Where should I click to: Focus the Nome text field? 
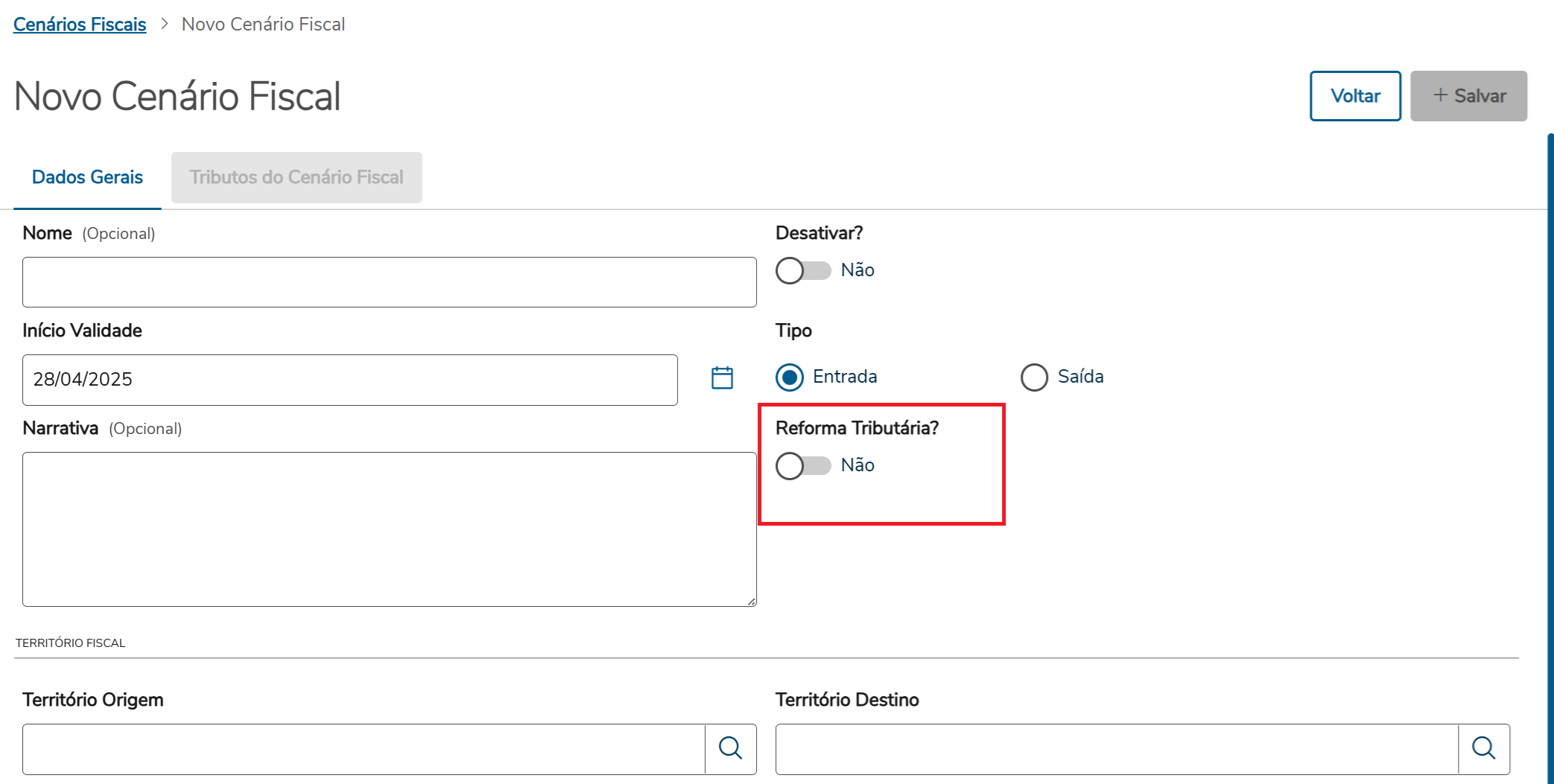pyautogui.click(x=389, y=282)
